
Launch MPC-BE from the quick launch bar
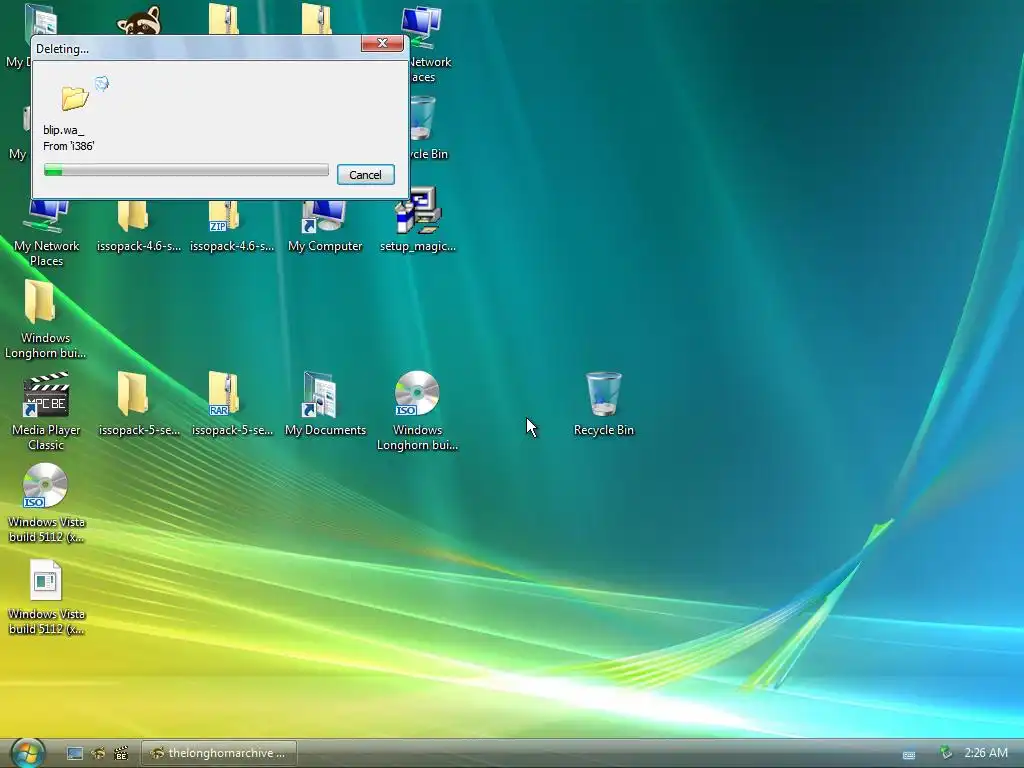point(121,754)
